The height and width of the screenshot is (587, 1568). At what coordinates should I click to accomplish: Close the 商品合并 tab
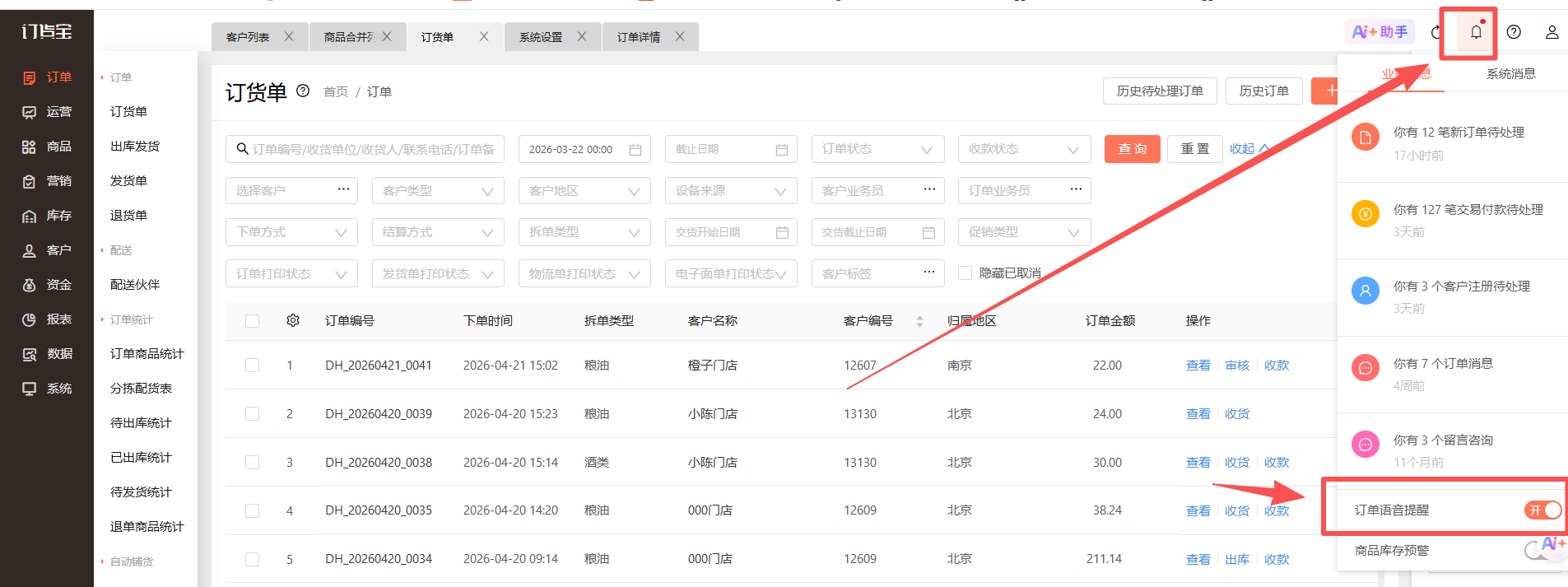[x=387, y=36]
